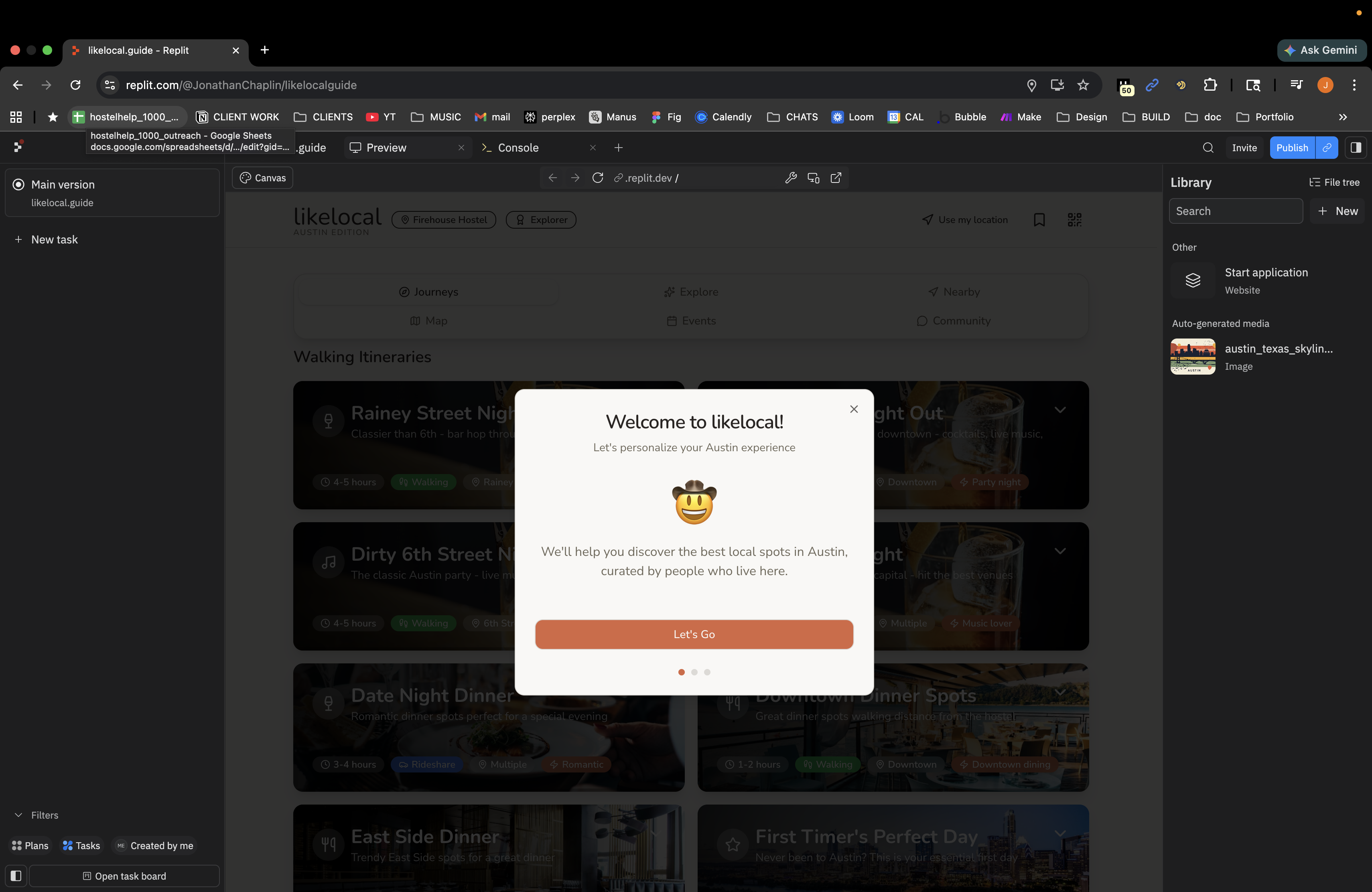Switch to the Console tab
The image size is (1372, 892).
[x=518, y=148]
